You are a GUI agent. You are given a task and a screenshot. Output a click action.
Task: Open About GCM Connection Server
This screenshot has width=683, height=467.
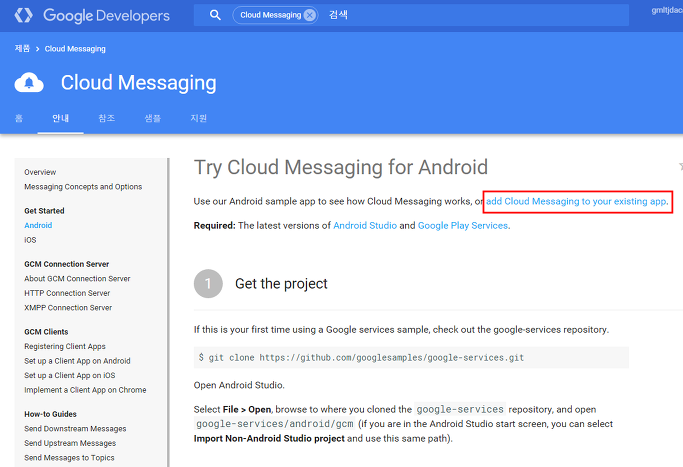[x=77, y=278]
